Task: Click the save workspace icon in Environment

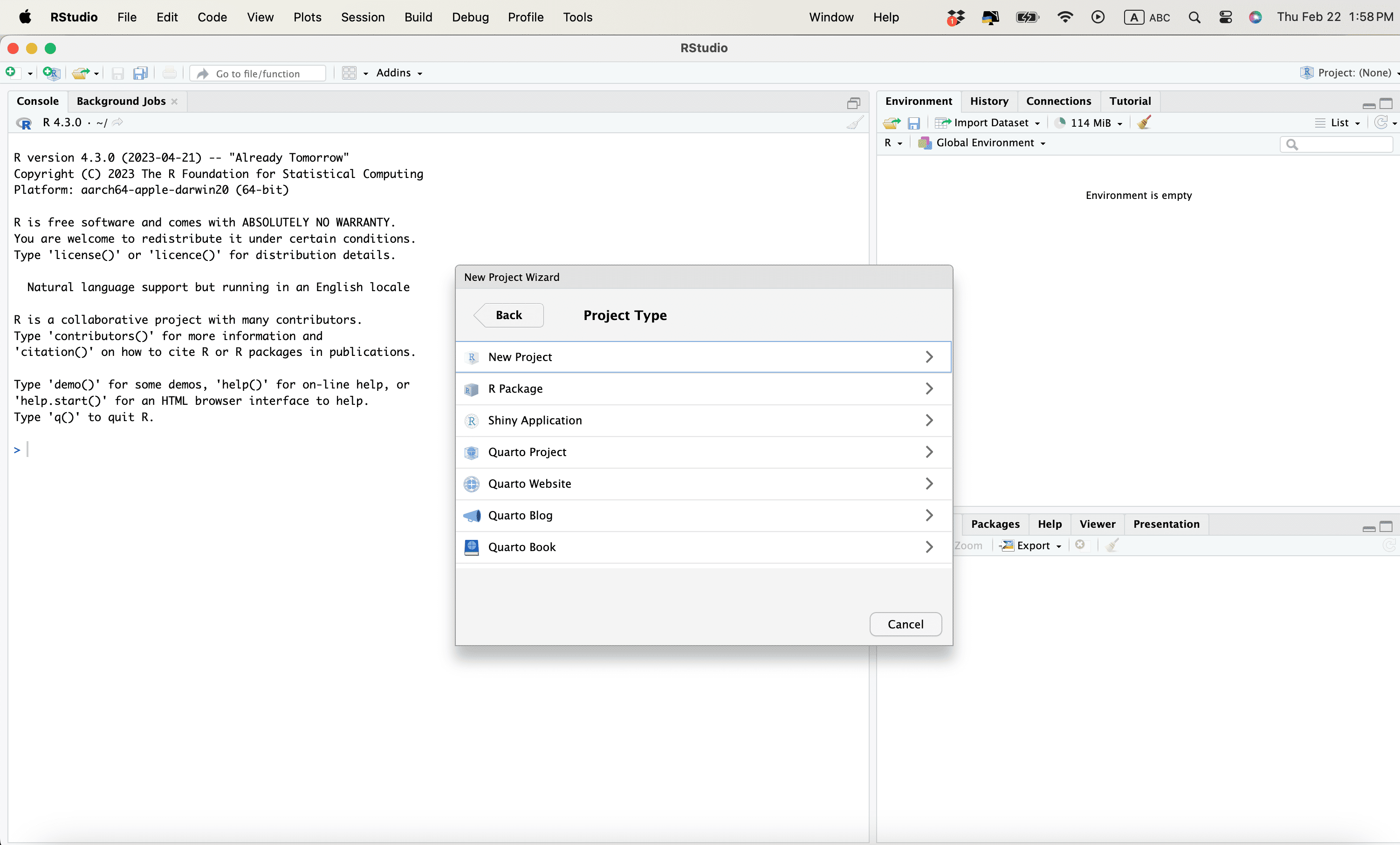Action: (913, 123)
